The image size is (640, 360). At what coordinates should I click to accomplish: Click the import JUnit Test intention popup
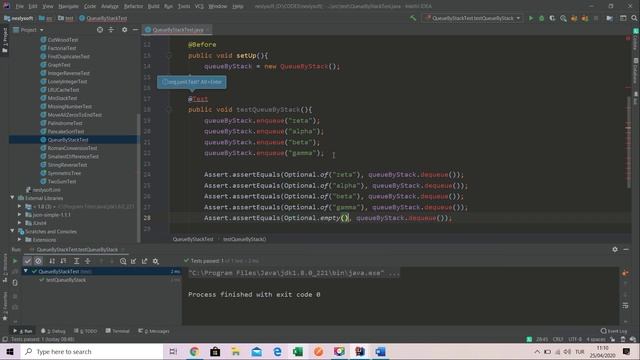[x=192, y=82]
